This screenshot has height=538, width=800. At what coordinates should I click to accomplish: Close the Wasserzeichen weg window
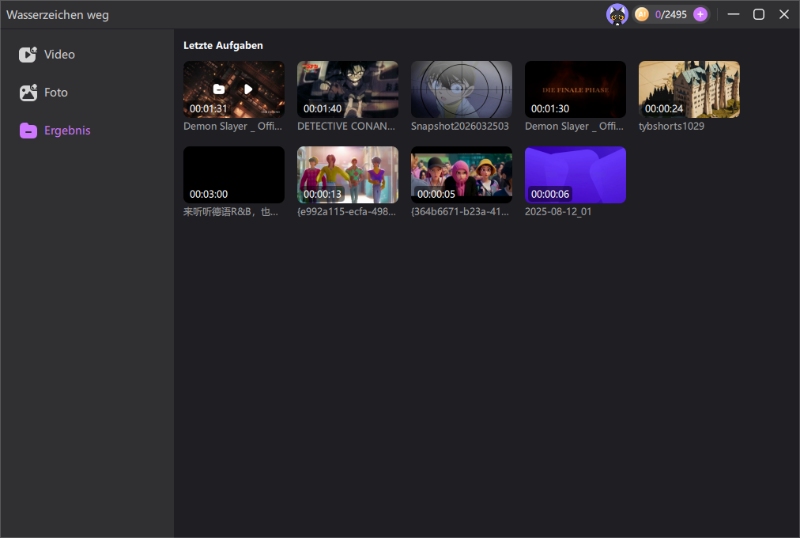[784, 14]
